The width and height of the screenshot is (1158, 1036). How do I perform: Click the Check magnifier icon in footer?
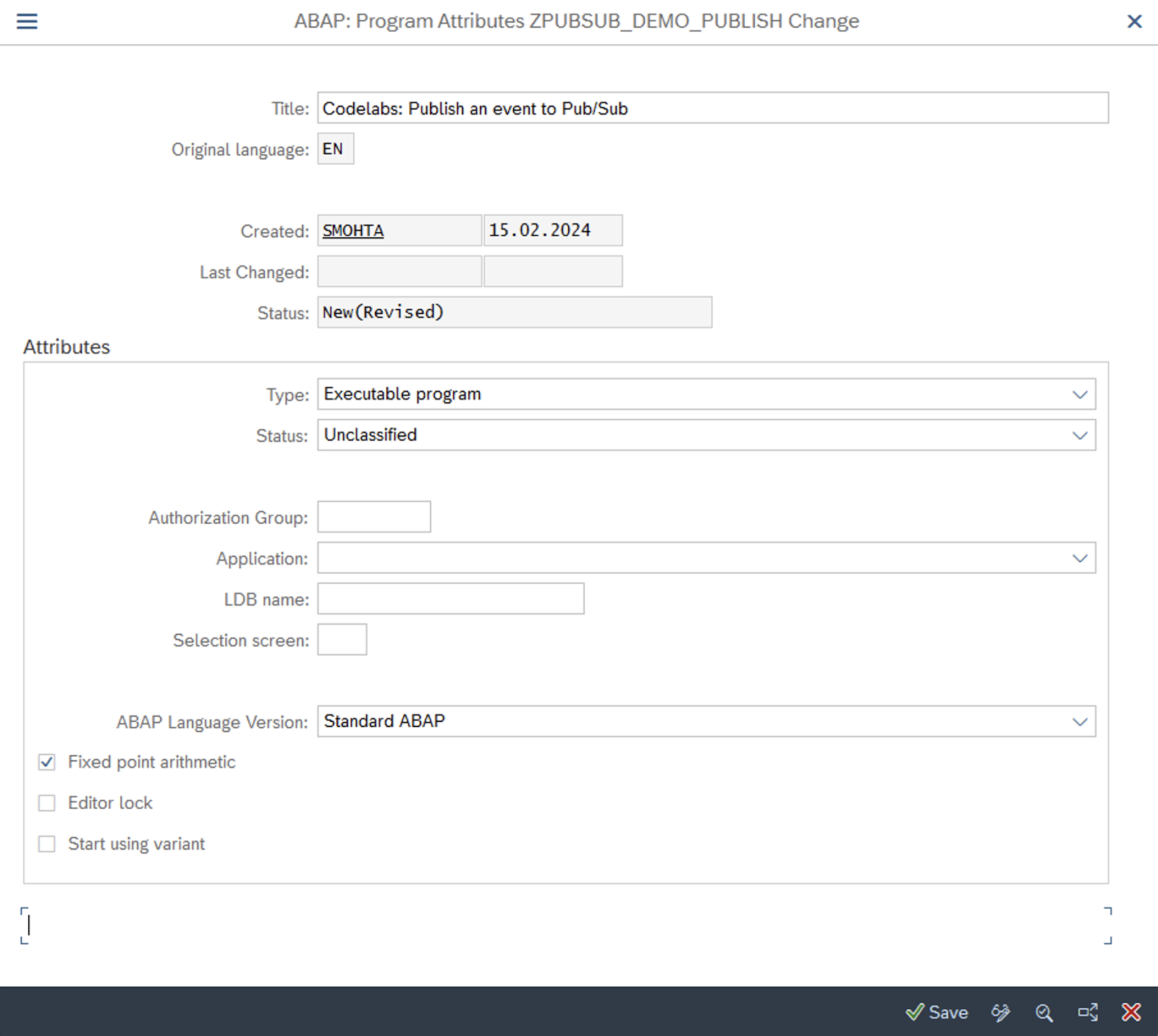click(1044, 1012)
